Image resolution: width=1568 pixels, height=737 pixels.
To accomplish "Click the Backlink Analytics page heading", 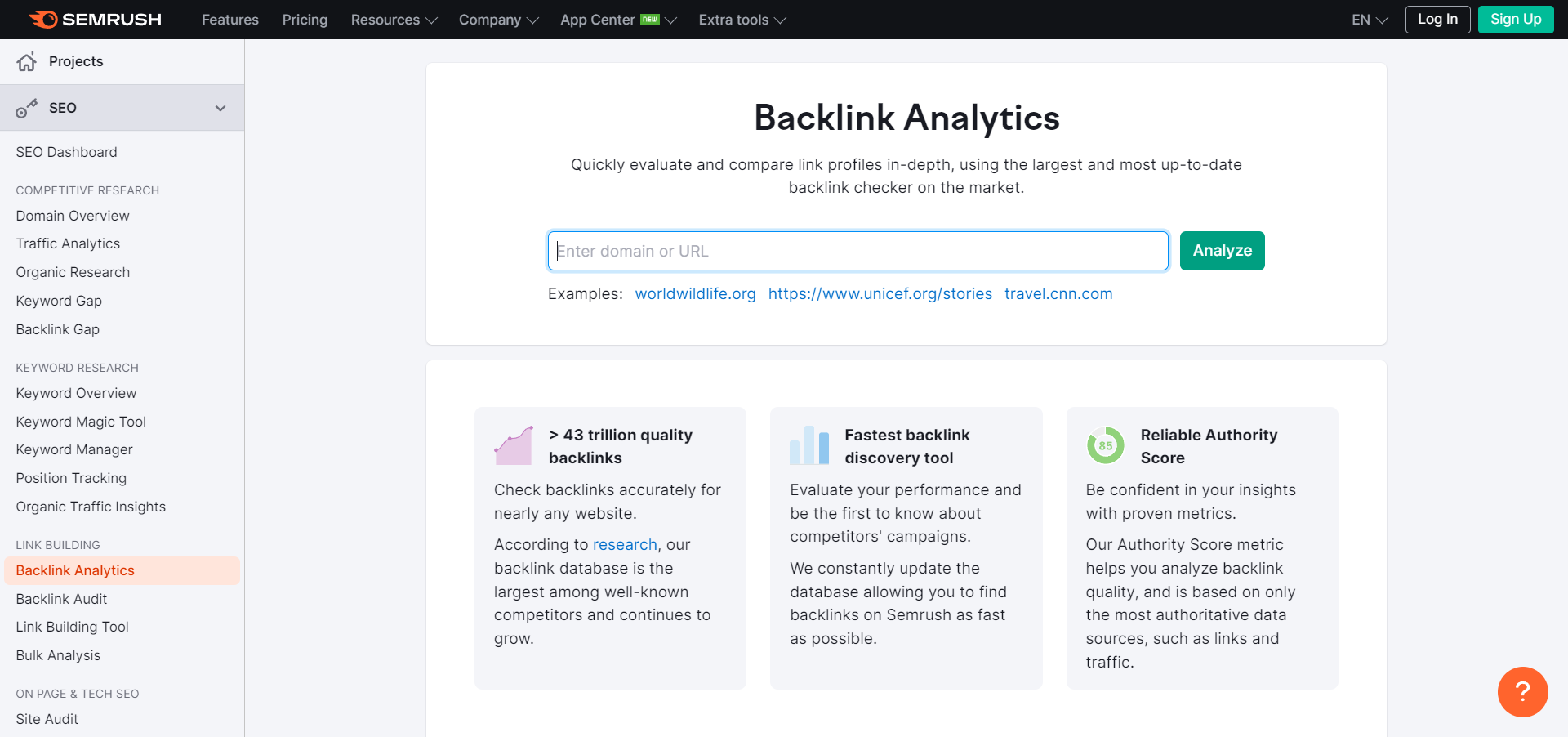I will pyautogui.click(x=906, y=118).
